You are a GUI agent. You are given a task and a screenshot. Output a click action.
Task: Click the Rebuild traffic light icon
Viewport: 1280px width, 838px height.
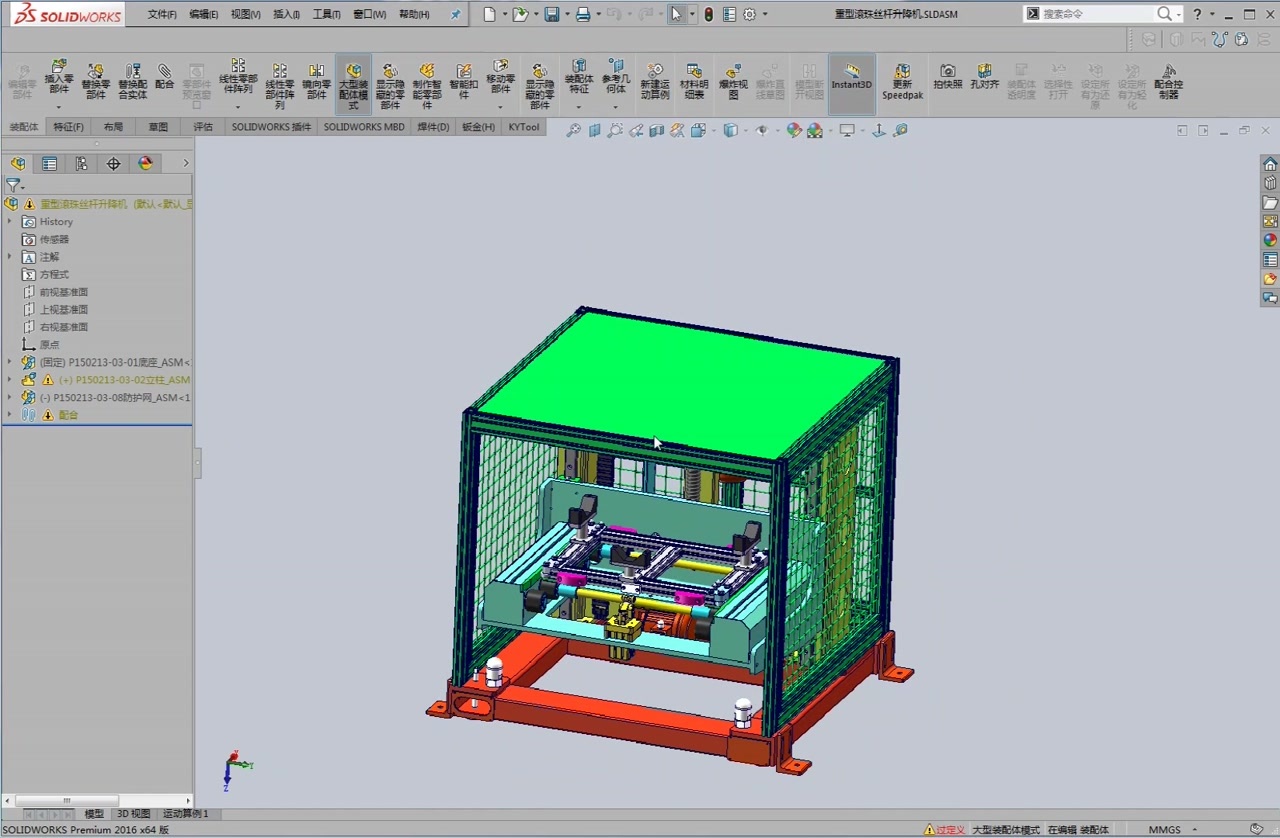pyautogui.click(x=708, y=14)
